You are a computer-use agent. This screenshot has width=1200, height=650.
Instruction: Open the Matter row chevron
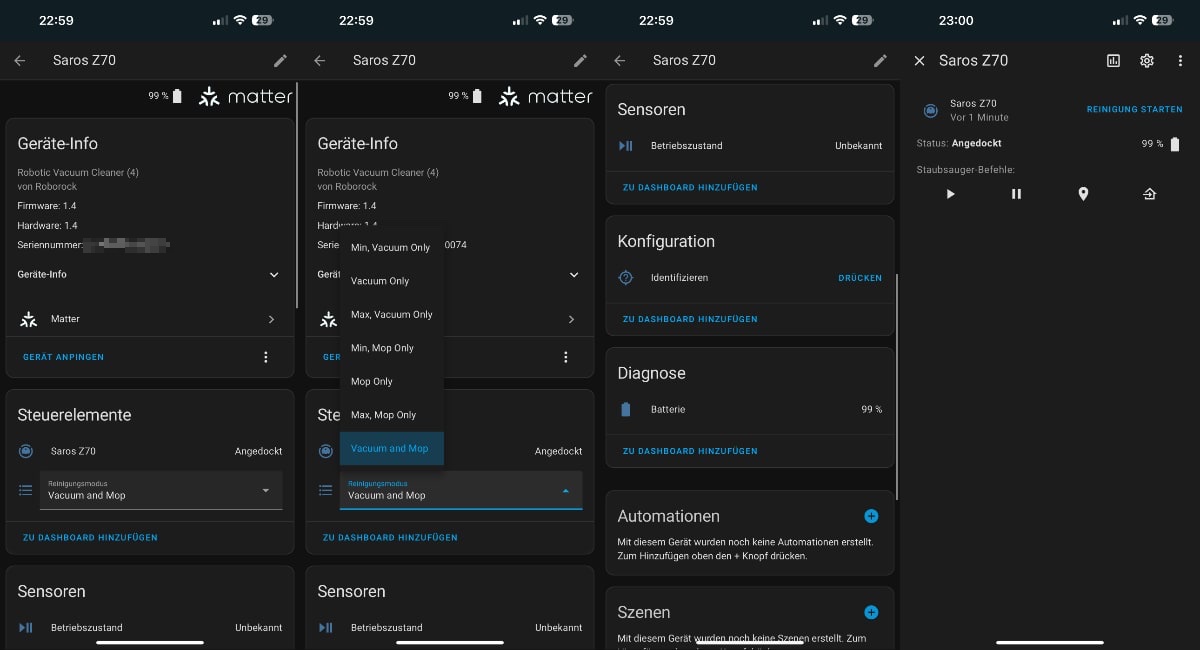(271, 319)
